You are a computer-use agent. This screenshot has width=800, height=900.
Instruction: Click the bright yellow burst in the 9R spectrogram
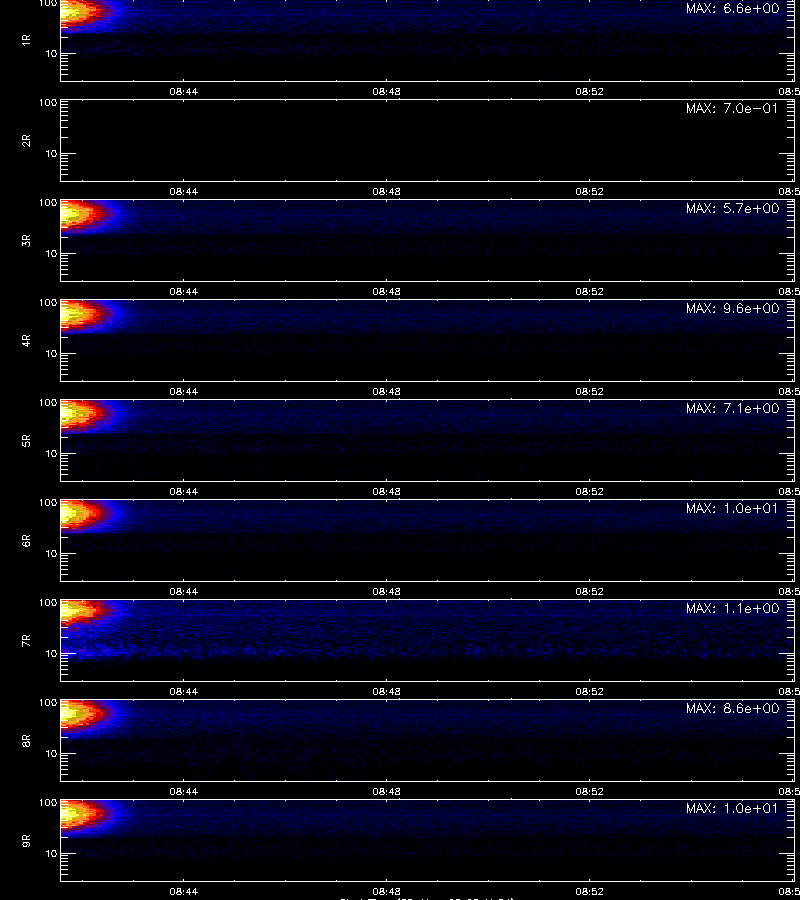click(73, 814)
